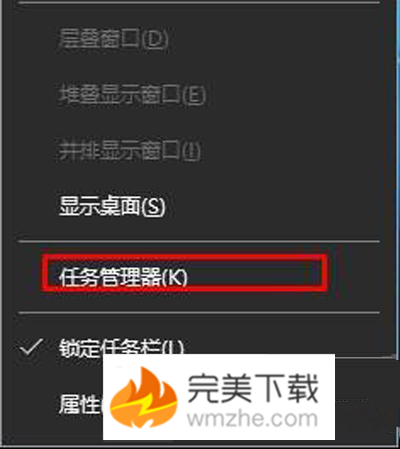The image size is (400, 449).
Task: Choose 层叠窗口(D) menu item
Action: (x=113, y=39)
